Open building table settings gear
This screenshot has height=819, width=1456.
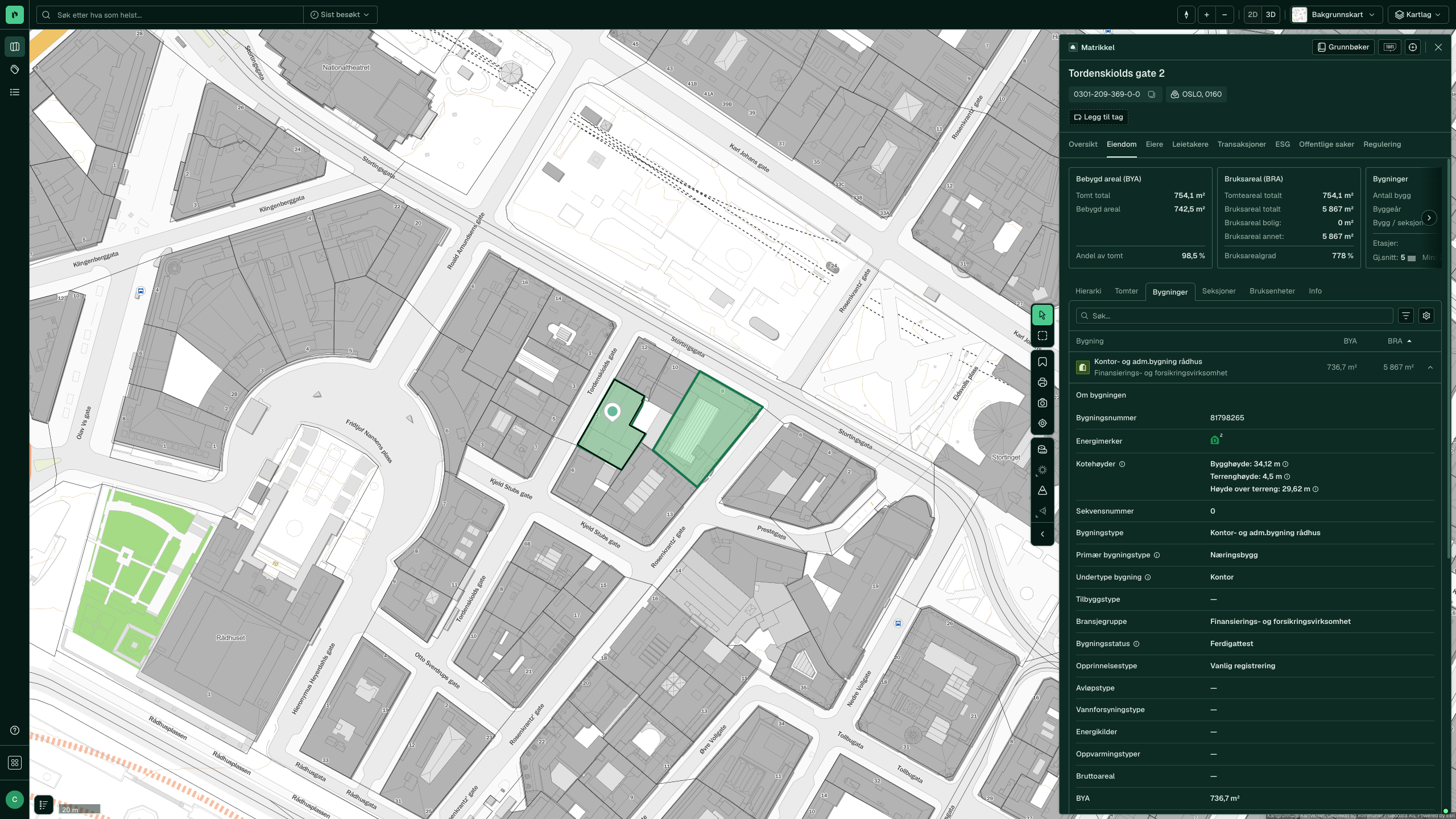1426,316
